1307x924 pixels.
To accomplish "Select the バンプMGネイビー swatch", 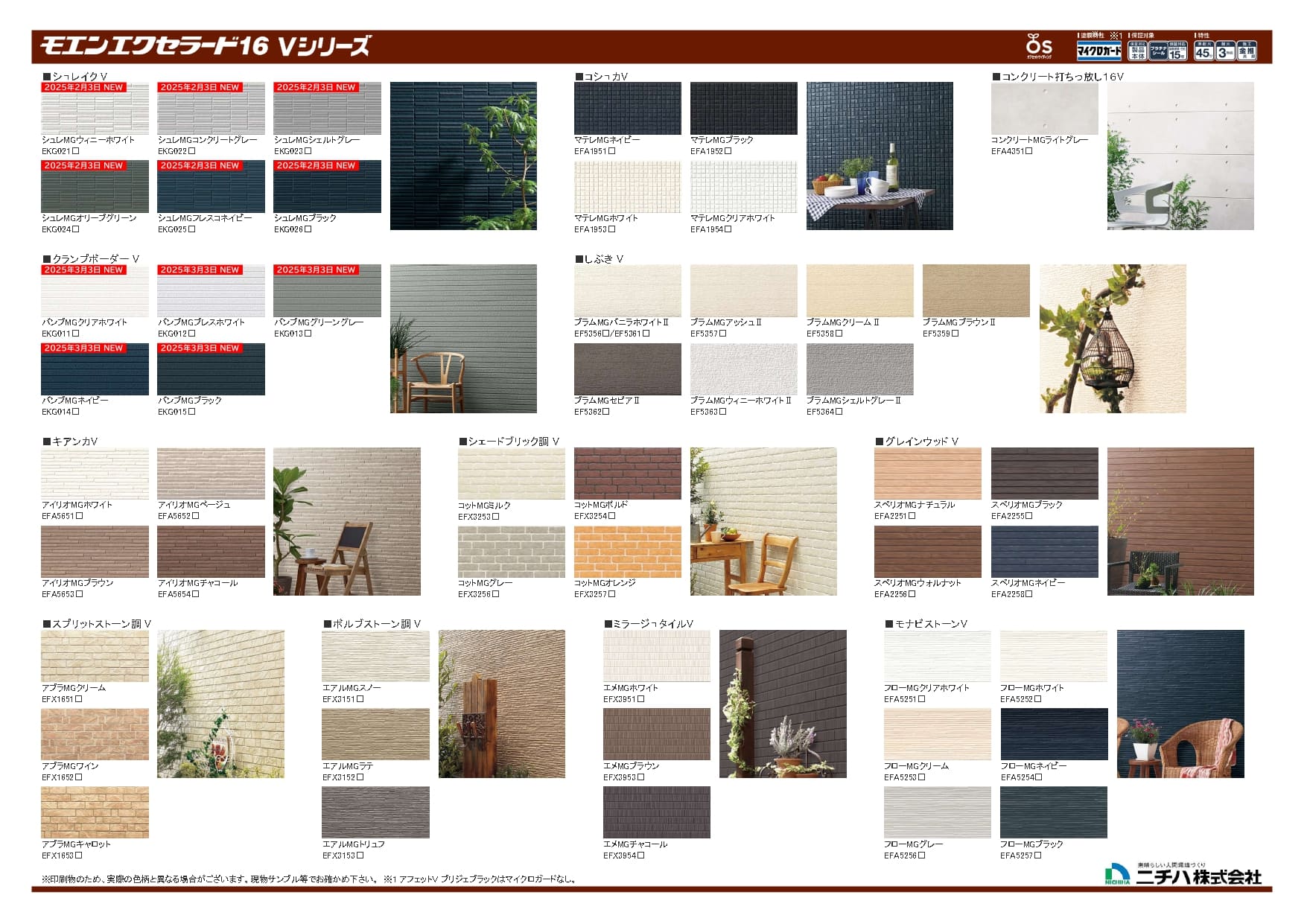I will tap(95, 369).
